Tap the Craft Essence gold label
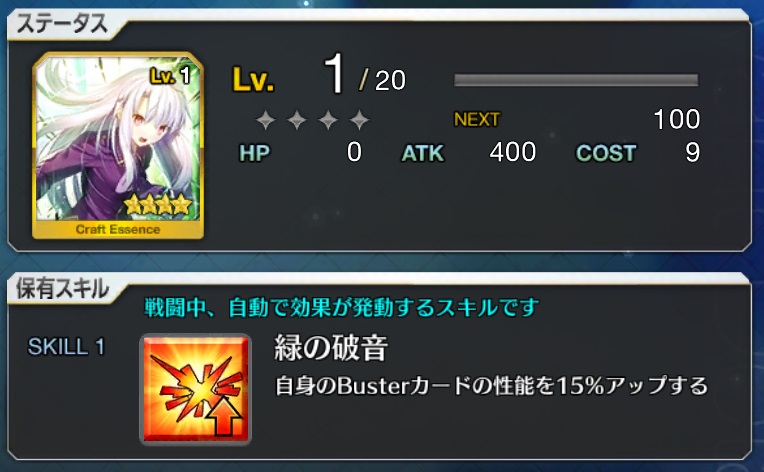This screenshot has width=764, height=472. coord(118,229)
